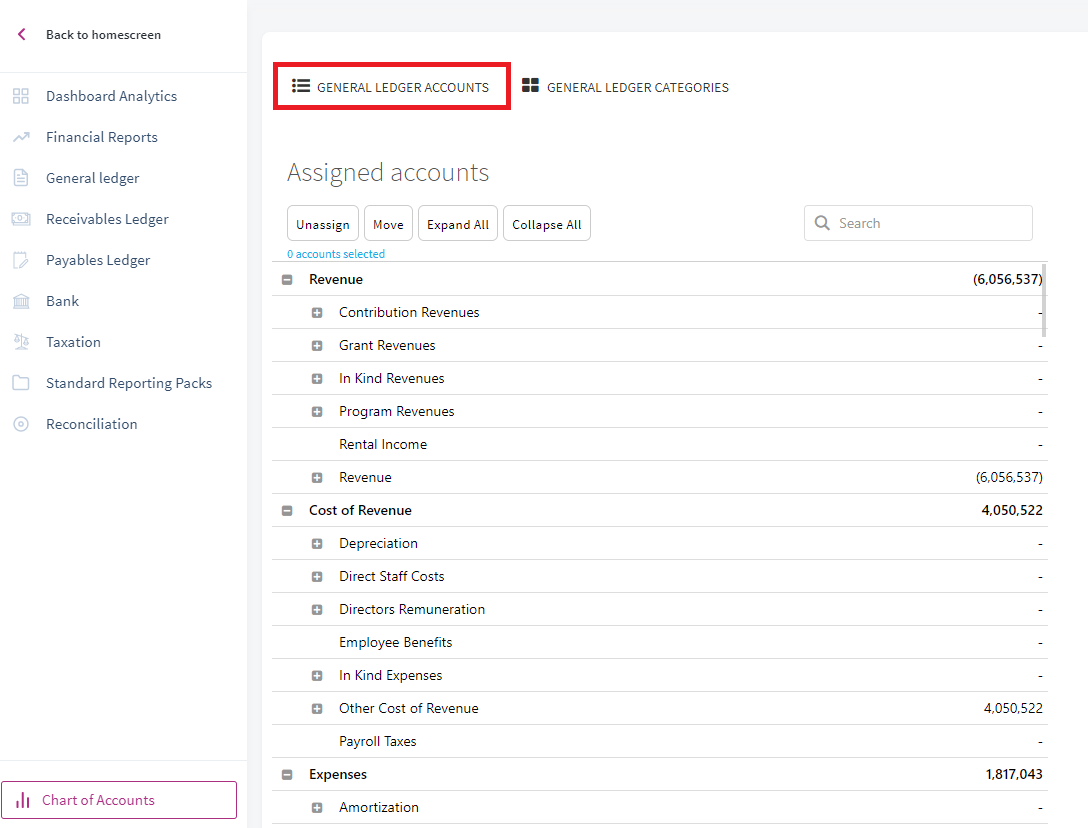
Task: Expand Direct Staff Costs row
Action: tap(317, 577)
